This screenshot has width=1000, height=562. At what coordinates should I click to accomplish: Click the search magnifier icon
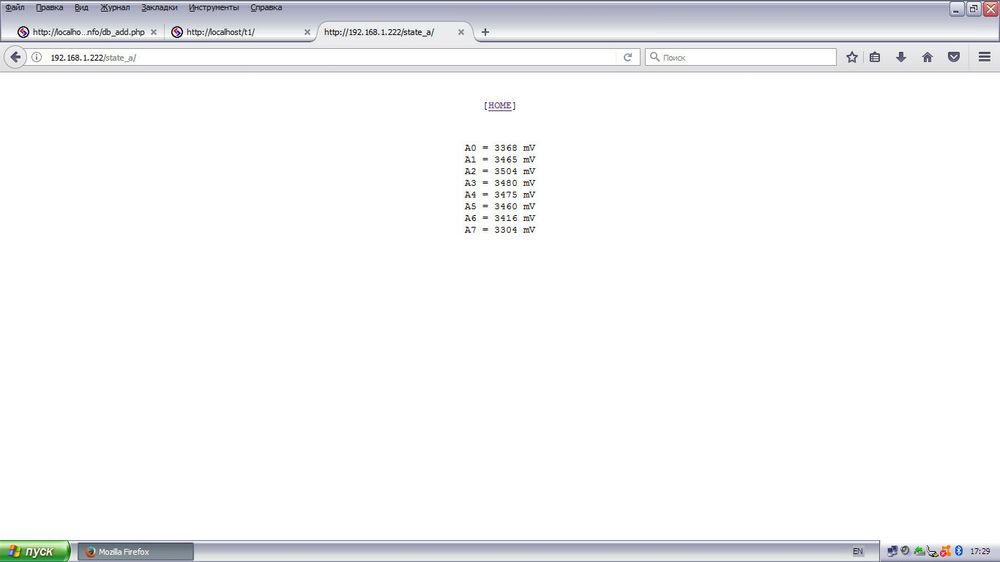click(x=654, y=57)
